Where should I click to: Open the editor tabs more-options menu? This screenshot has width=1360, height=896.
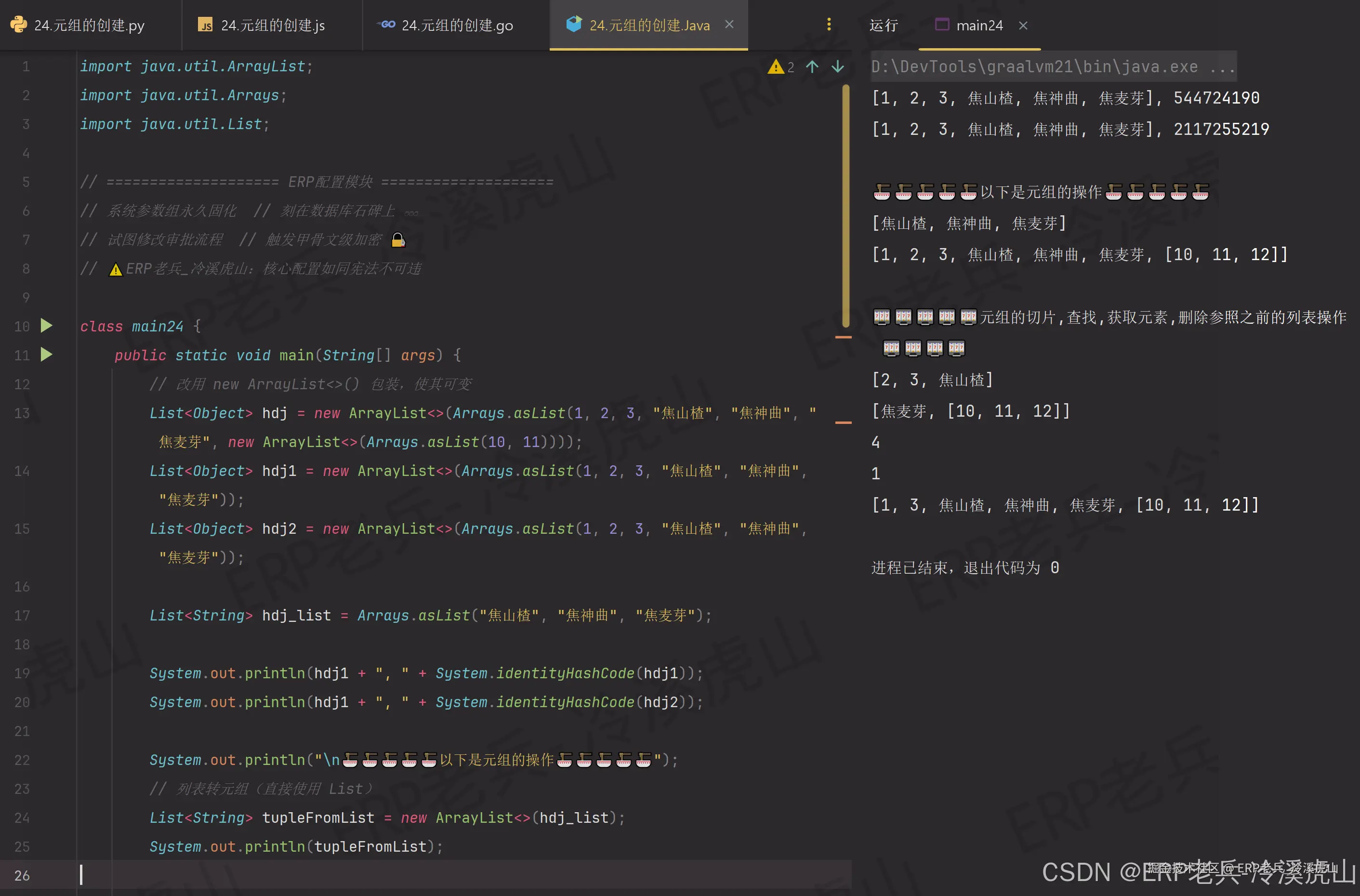tap(829, 25)
